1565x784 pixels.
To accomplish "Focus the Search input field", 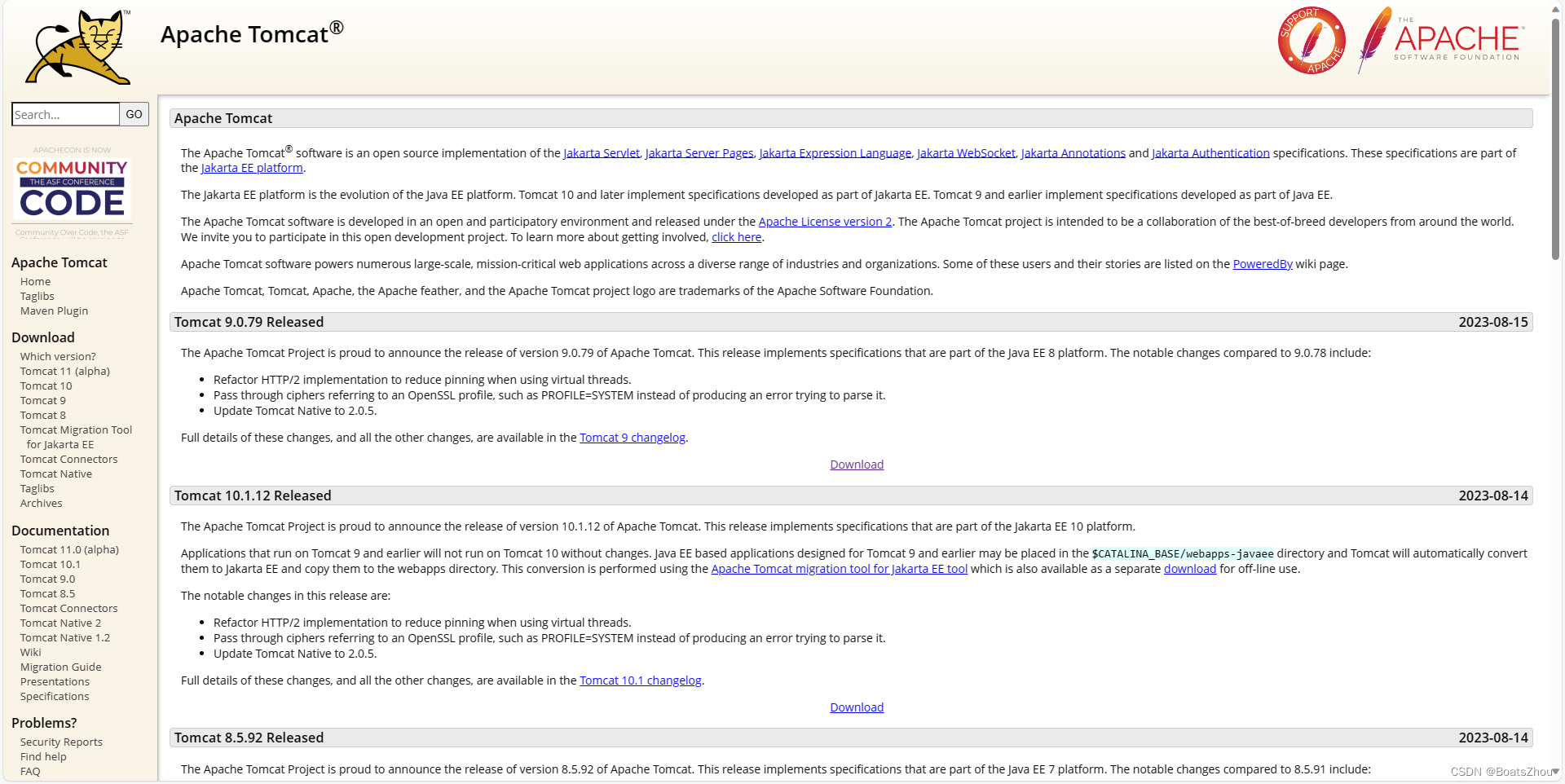I will 66,114.
